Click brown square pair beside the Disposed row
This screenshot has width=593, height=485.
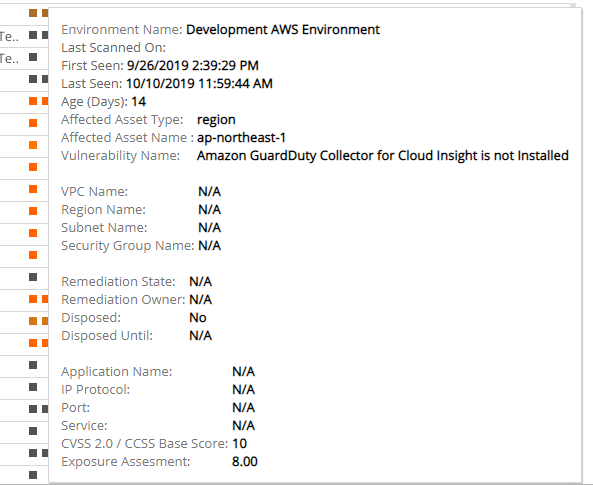39,321
